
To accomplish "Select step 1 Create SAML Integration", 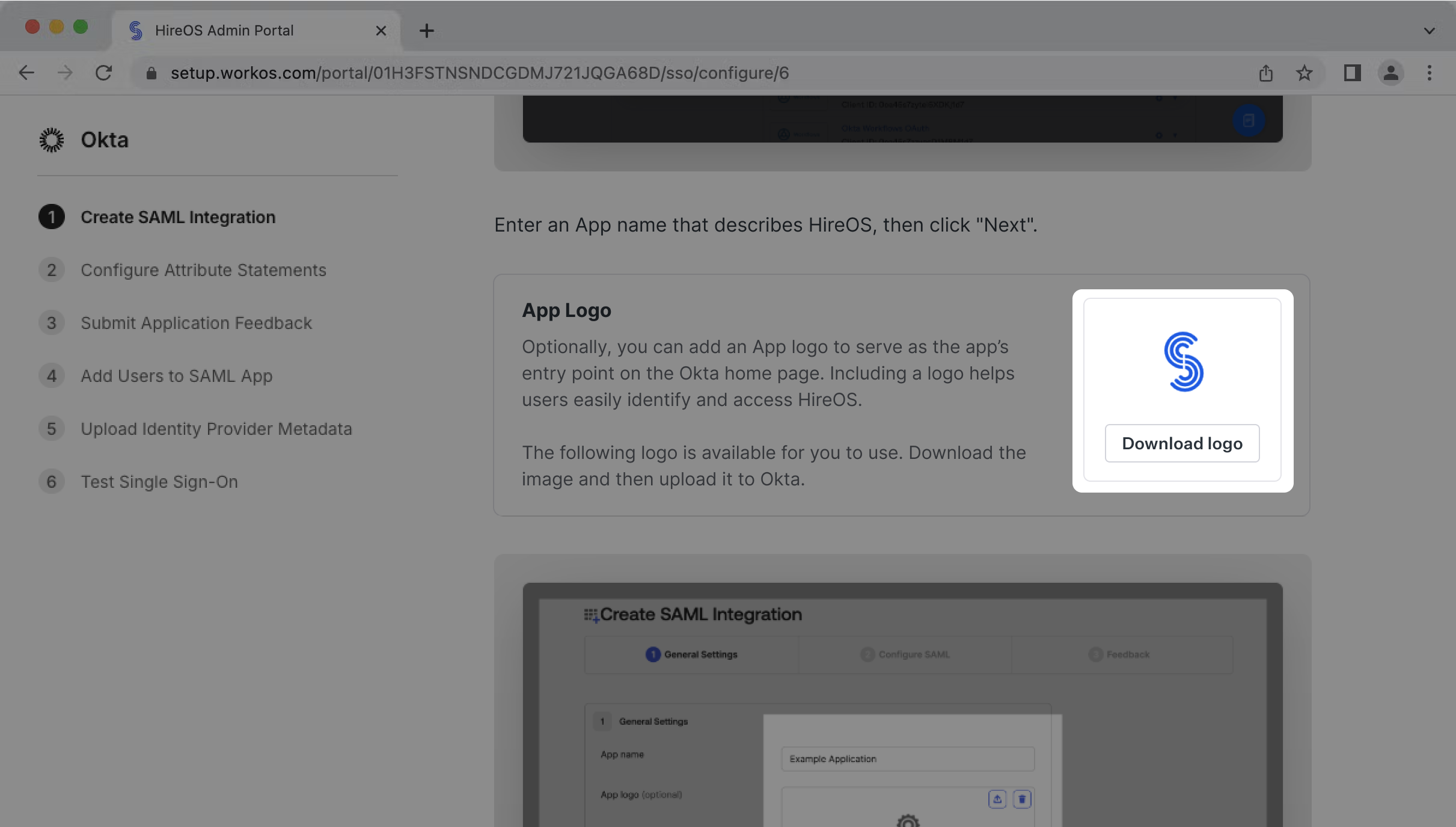I will (x=177, y=216).
